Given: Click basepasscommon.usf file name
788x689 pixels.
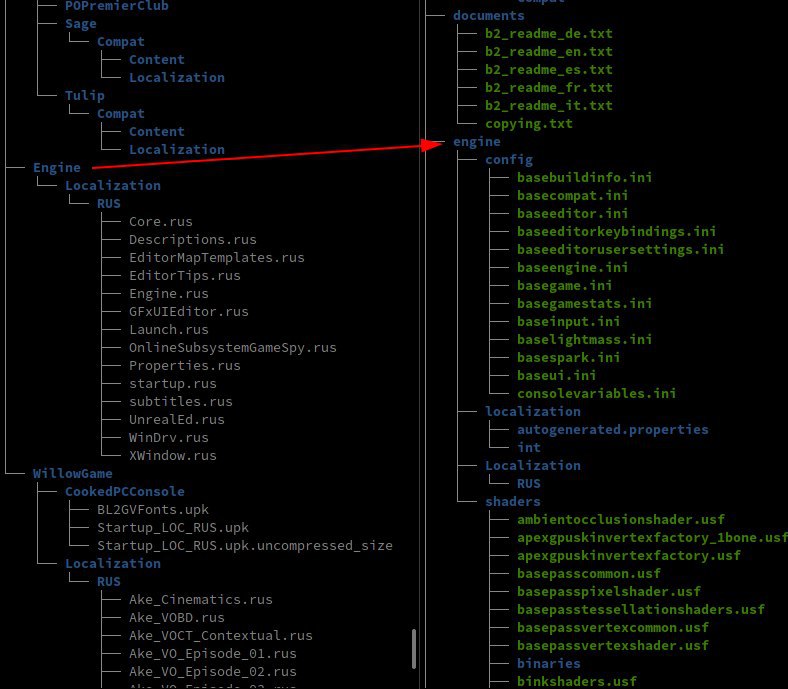Looking at the screenshot, I should (x=588, y=574).
